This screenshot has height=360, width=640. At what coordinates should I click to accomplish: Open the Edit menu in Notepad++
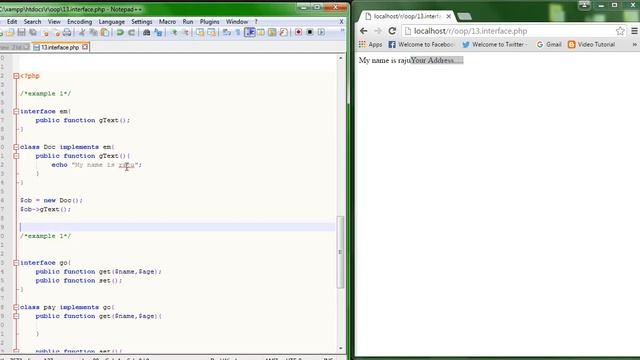pos(12,22)
